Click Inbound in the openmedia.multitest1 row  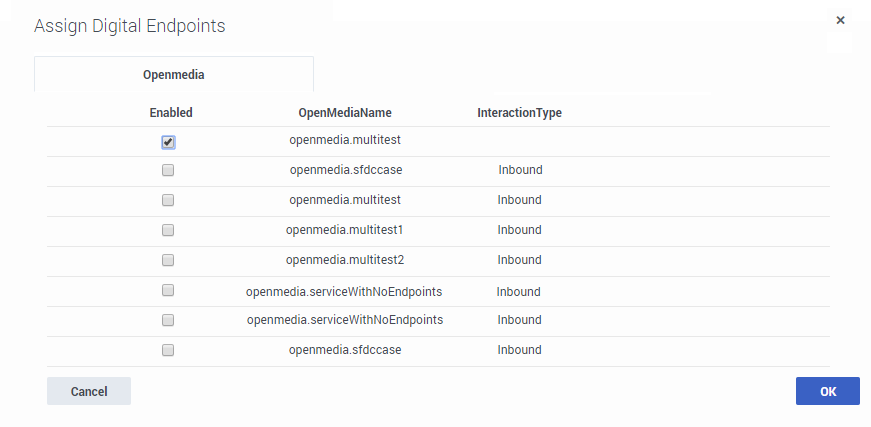coord(519,230)
